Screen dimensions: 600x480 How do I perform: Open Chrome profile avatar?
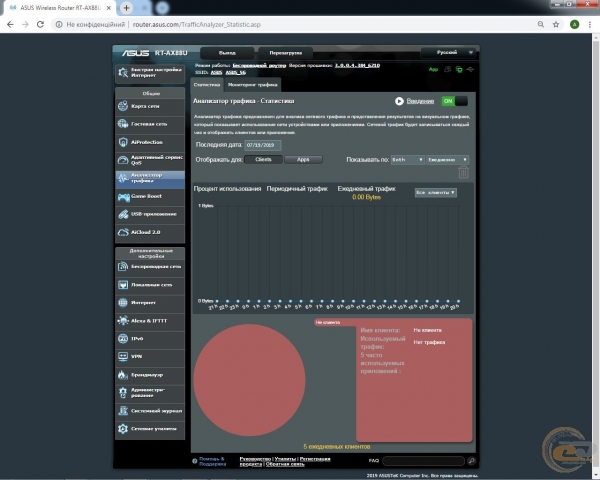coord(574,24)
